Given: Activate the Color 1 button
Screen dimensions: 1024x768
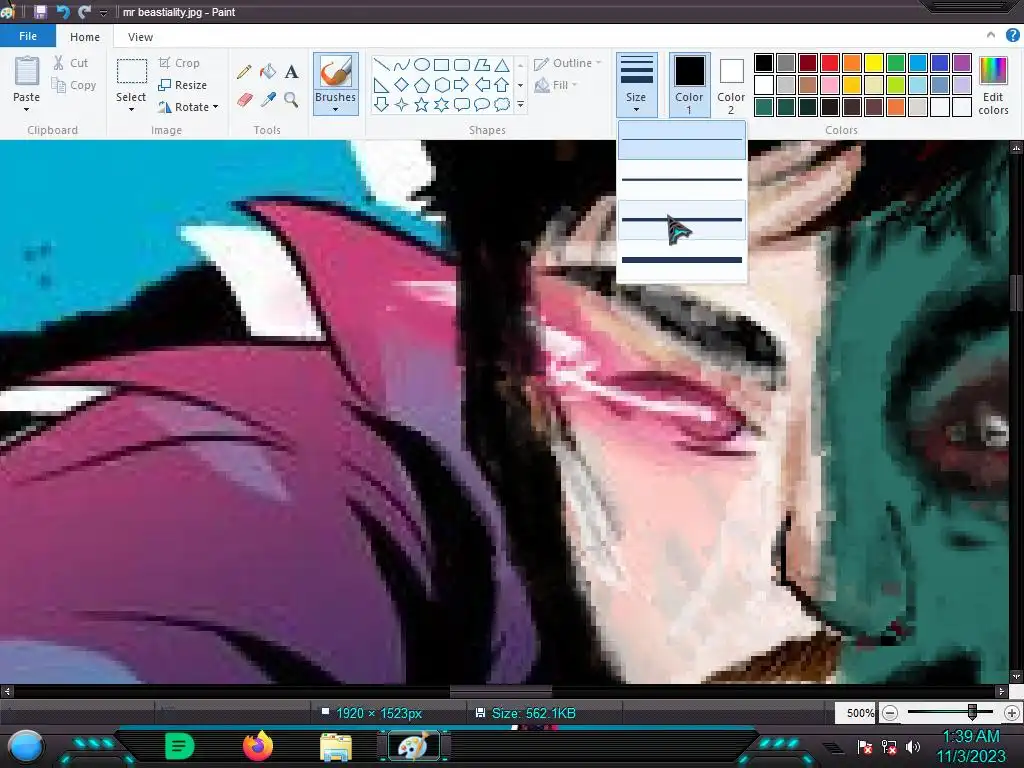Looking at the screenshot, I should [689, 85].
